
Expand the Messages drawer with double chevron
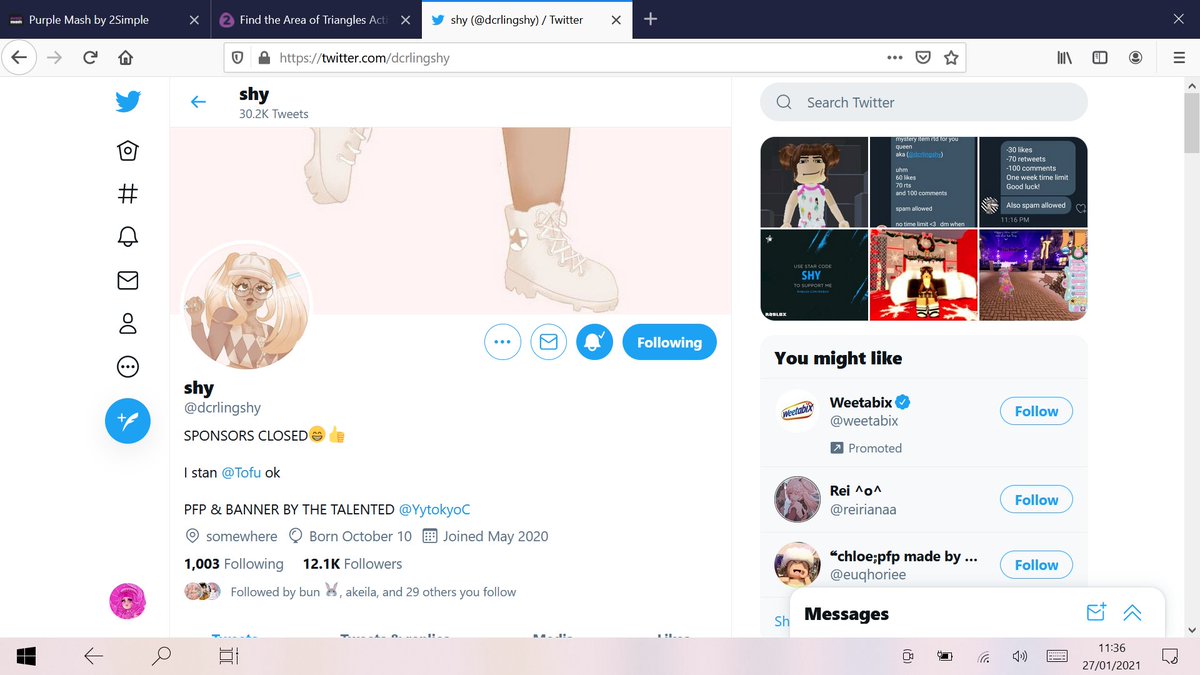pos(1132,613)
